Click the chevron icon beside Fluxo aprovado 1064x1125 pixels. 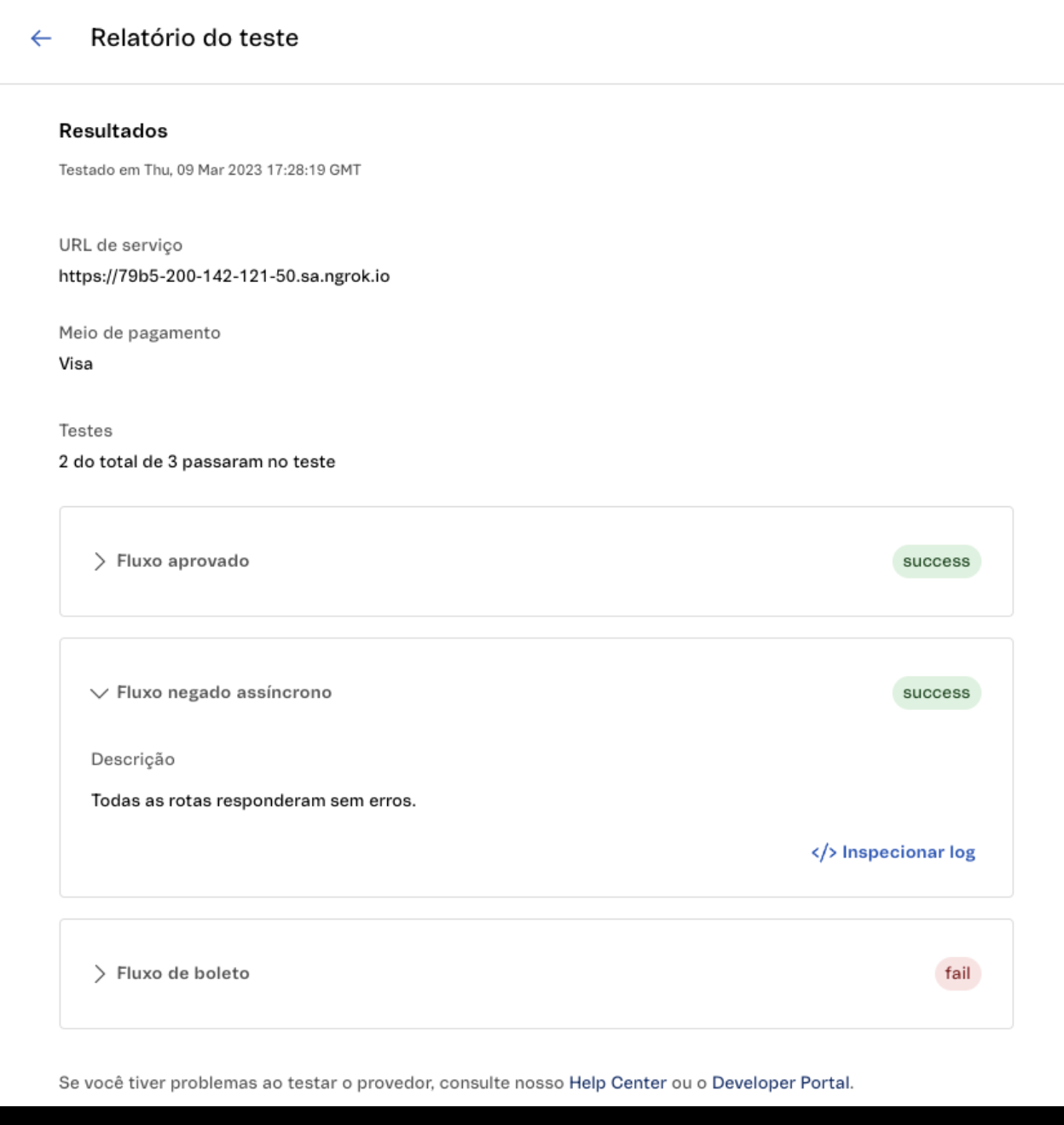[x=98, y=561]
